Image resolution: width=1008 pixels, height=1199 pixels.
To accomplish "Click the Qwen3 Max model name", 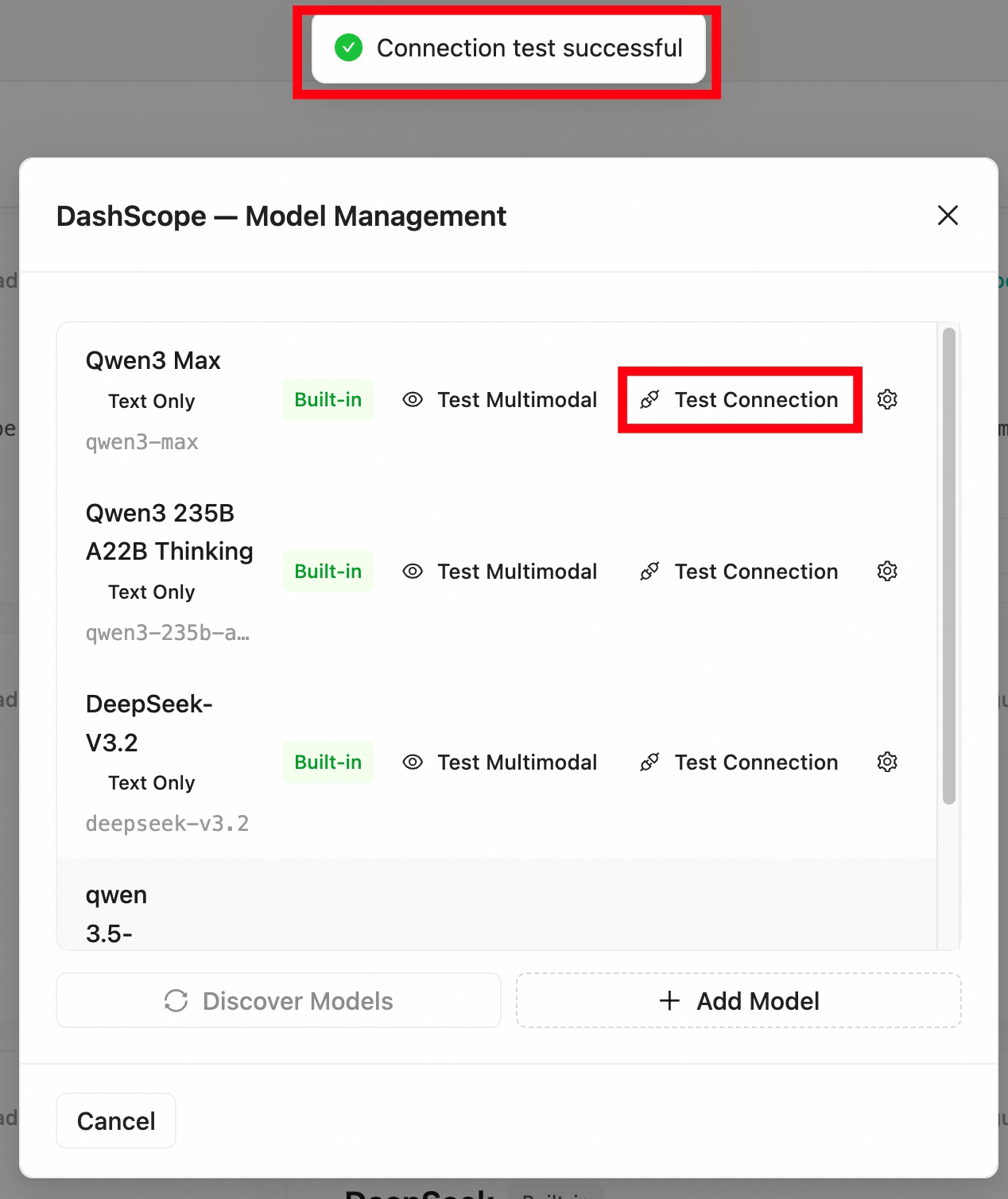I will tap(153, 360).
